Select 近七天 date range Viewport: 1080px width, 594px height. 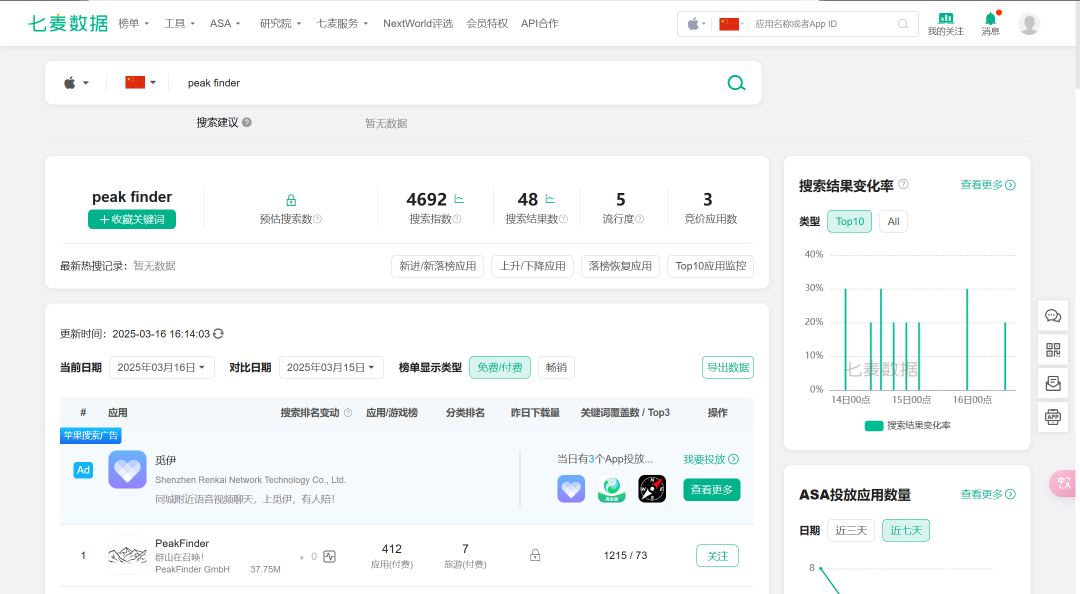(x=906, y=530)
